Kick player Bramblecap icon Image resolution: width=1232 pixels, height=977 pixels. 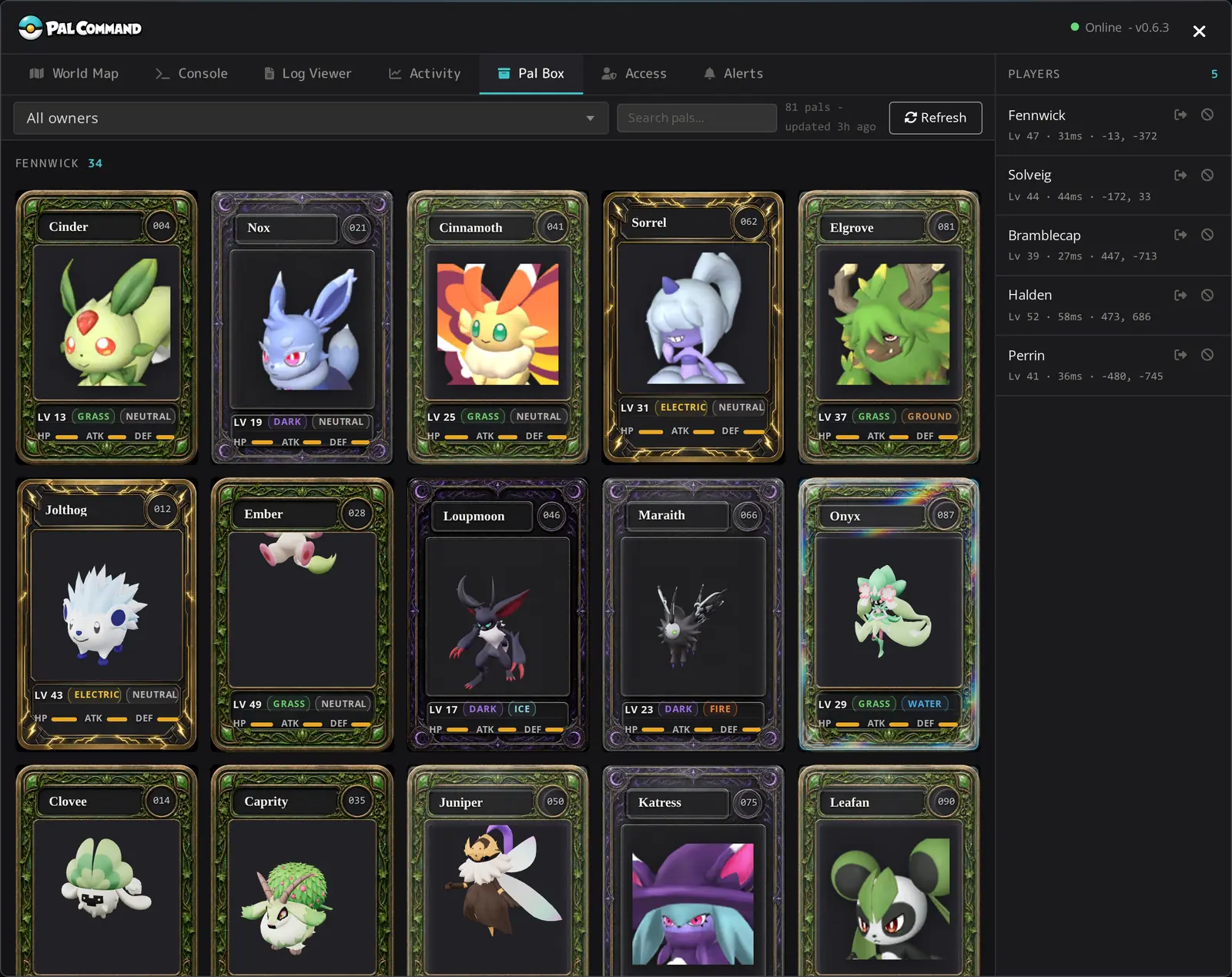[x=1180, y=235]
